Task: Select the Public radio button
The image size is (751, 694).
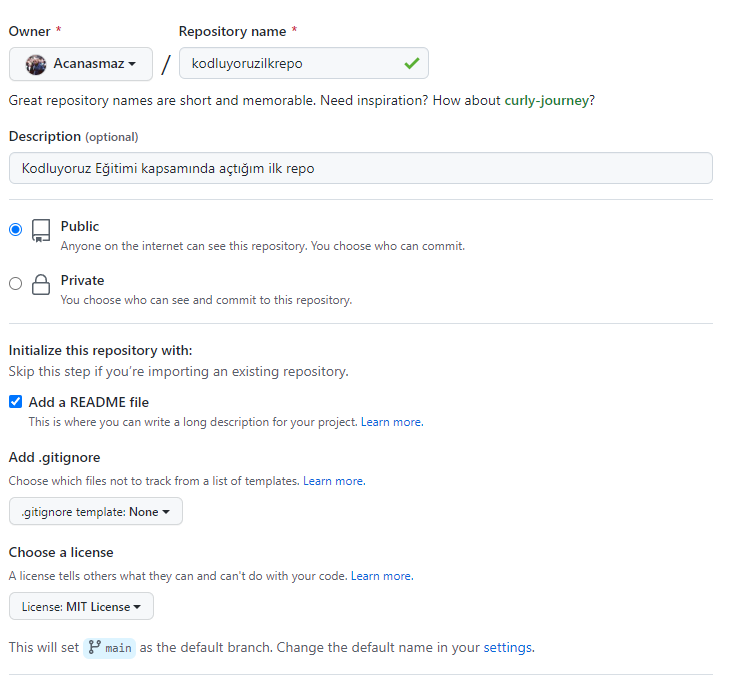Action: click(x=15, y=229)
